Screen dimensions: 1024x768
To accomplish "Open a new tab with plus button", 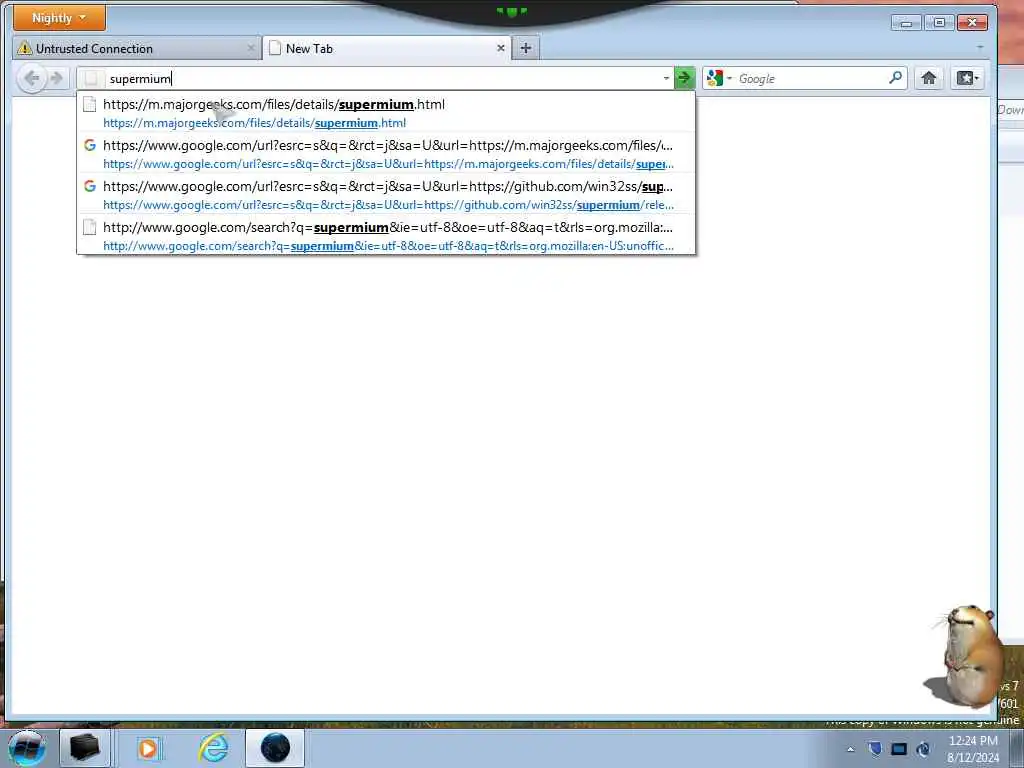I will [526, 48].
